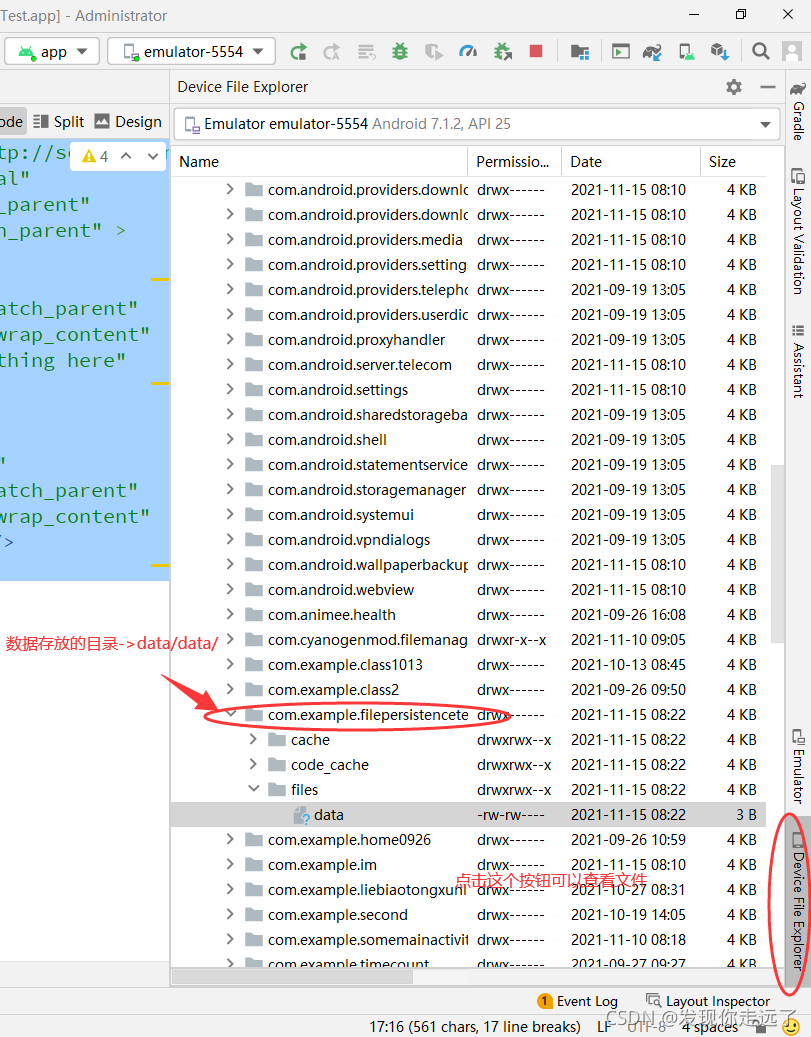Screen dimensions: 811x1037
Task: Click the Date column header
Action: click(630, 162)
